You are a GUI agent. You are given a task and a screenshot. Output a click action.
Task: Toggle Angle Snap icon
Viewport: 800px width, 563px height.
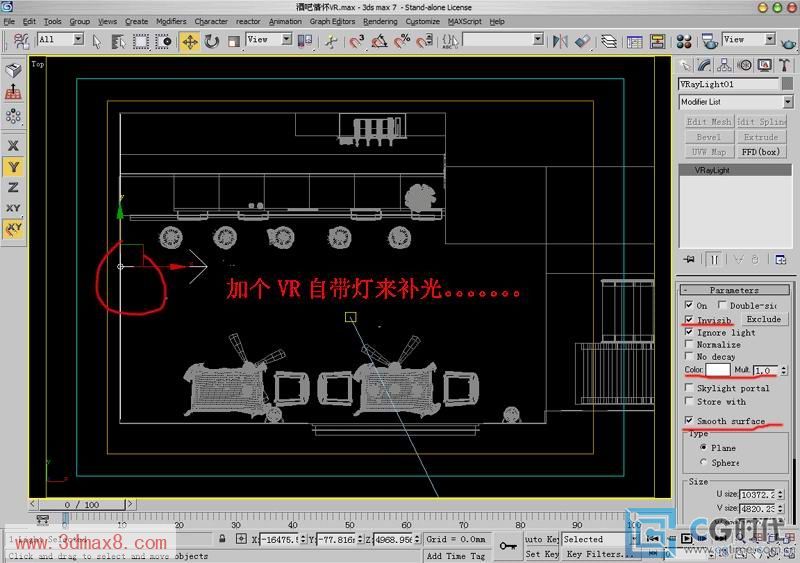click(x=380, y=41)
